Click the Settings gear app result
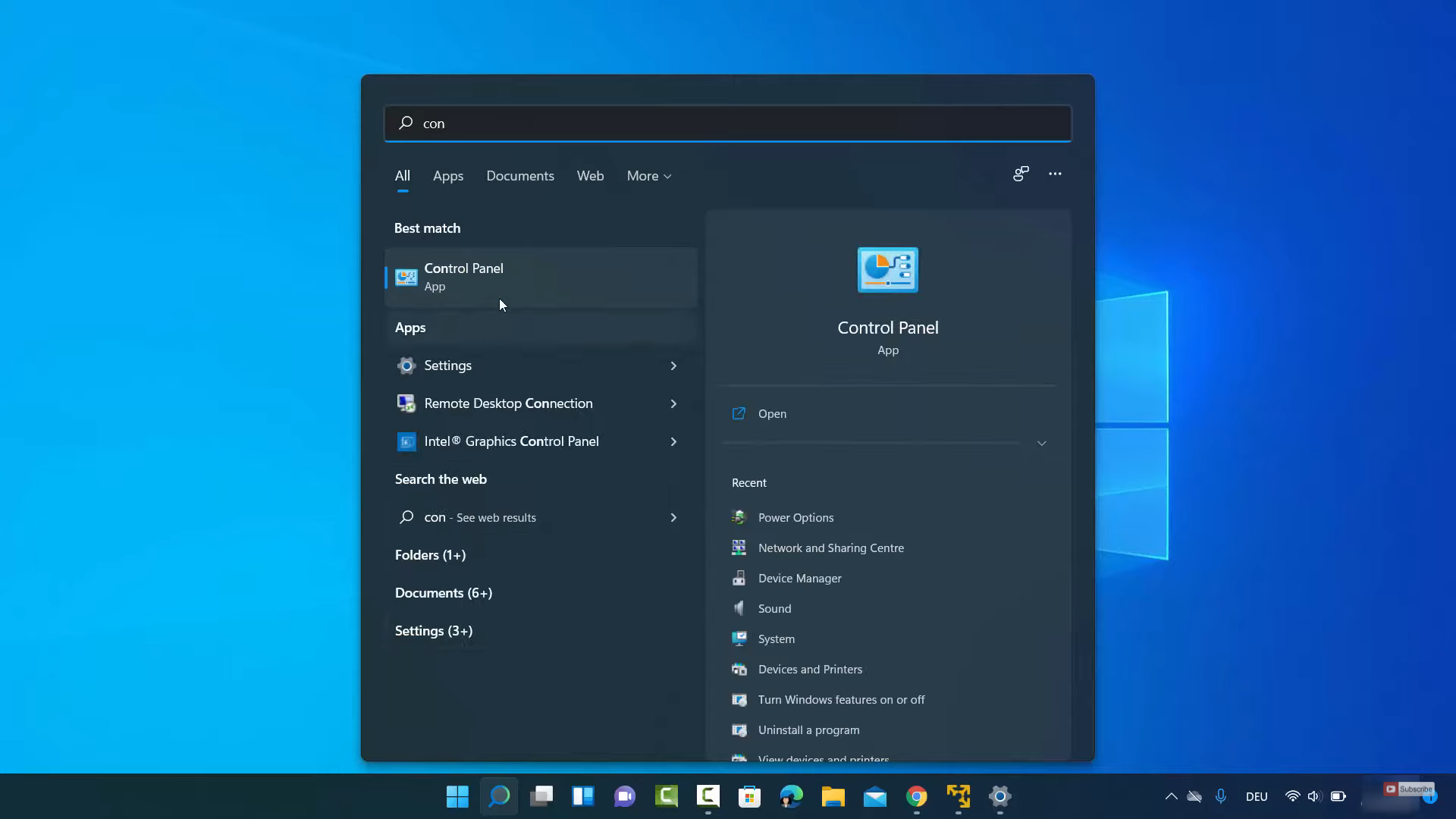The height and width of the screenshot is (819, 1456). [447, 366]
